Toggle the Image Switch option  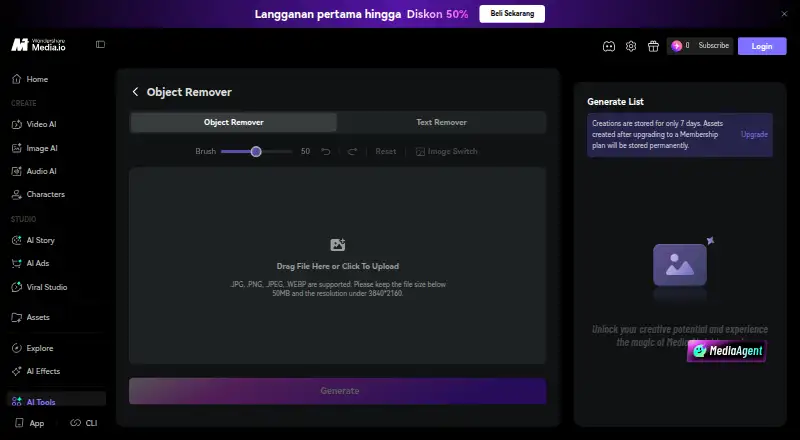[446, 152]
